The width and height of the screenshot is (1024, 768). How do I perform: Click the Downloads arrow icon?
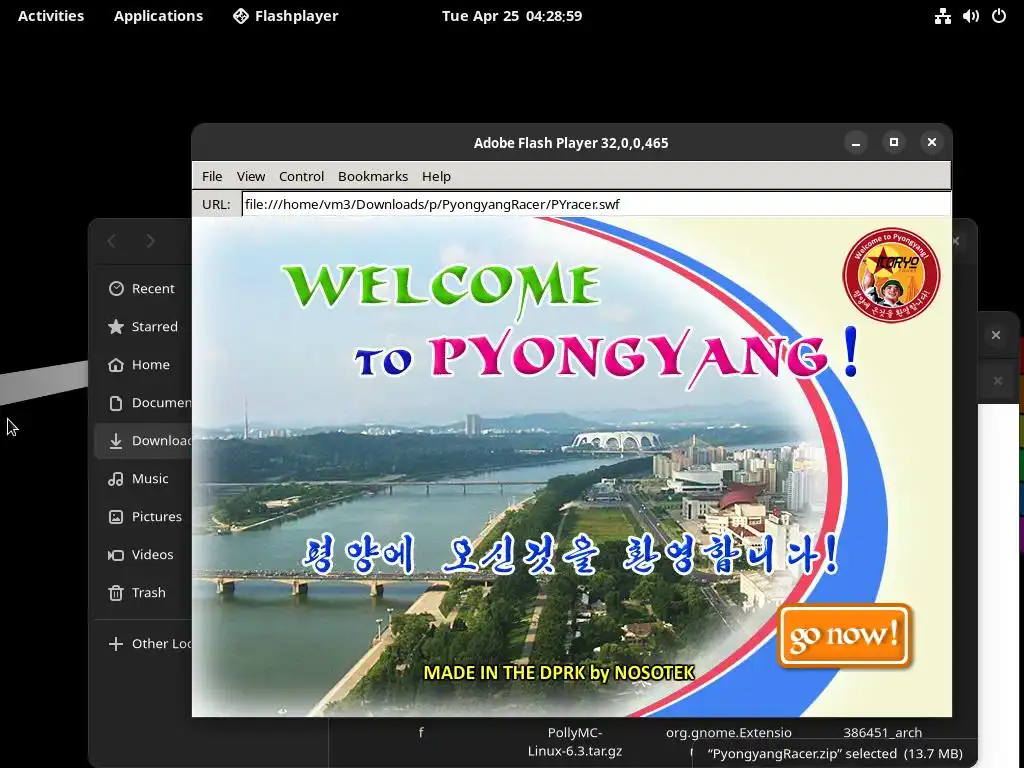116,441
